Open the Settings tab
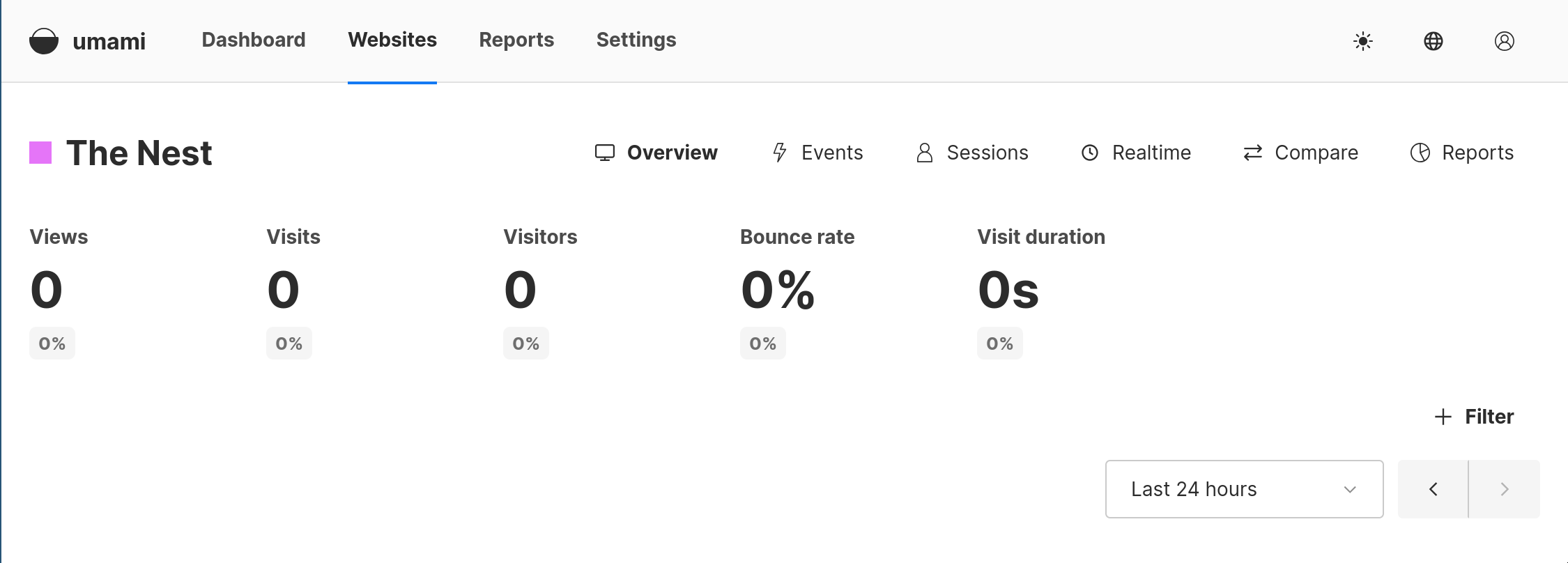1568x563 pixels. click(x=636, y=40)
